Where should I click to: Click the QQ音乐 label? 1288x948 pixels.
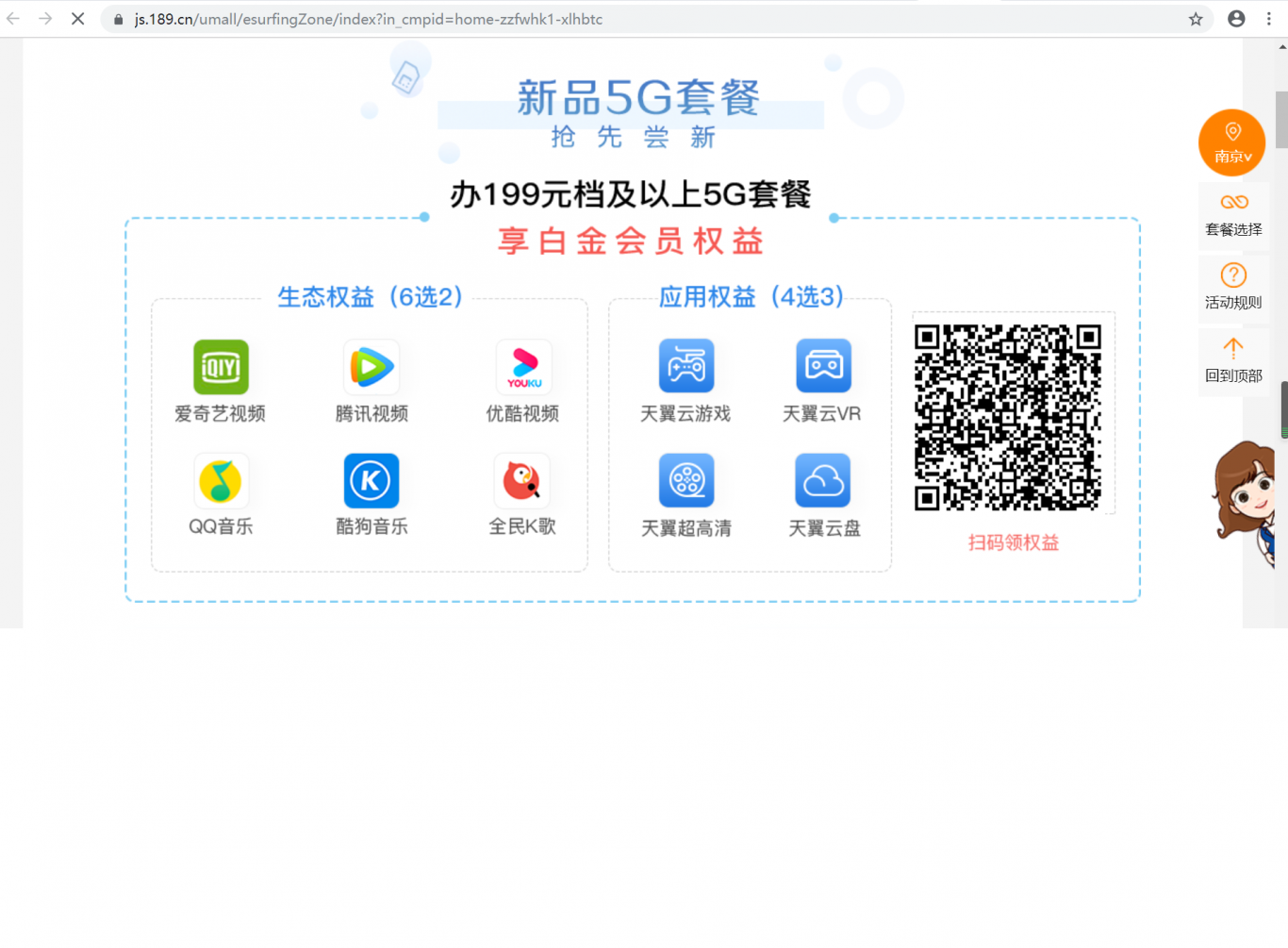tap(221, 526)
